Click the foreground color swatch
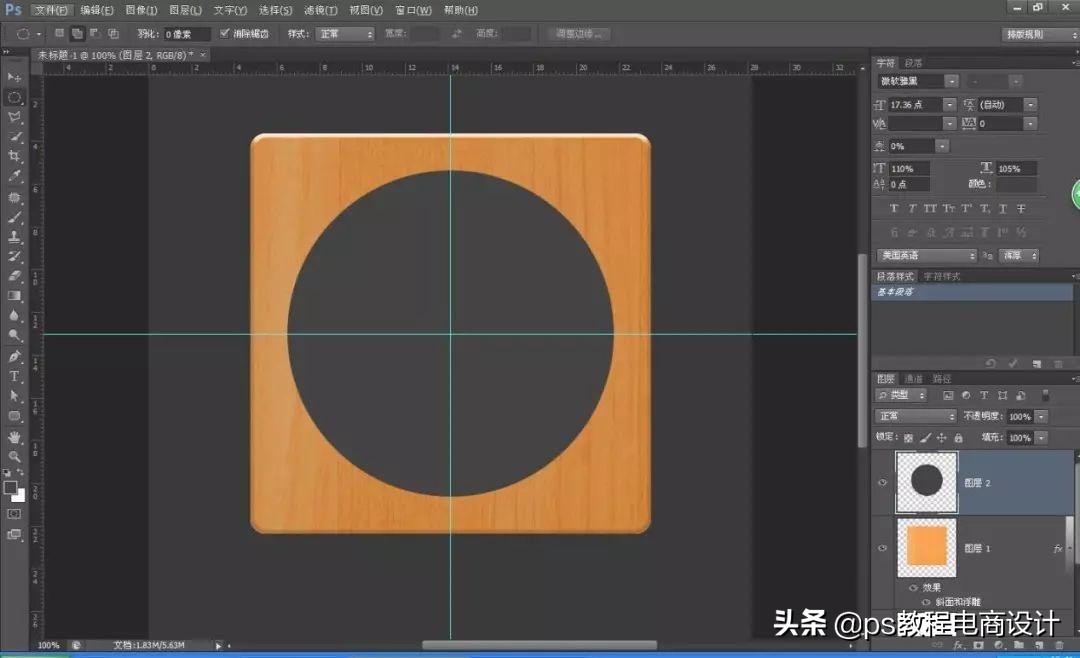Image resolution: width=1080 pixels, height=658 pixels. click(10, 487)
